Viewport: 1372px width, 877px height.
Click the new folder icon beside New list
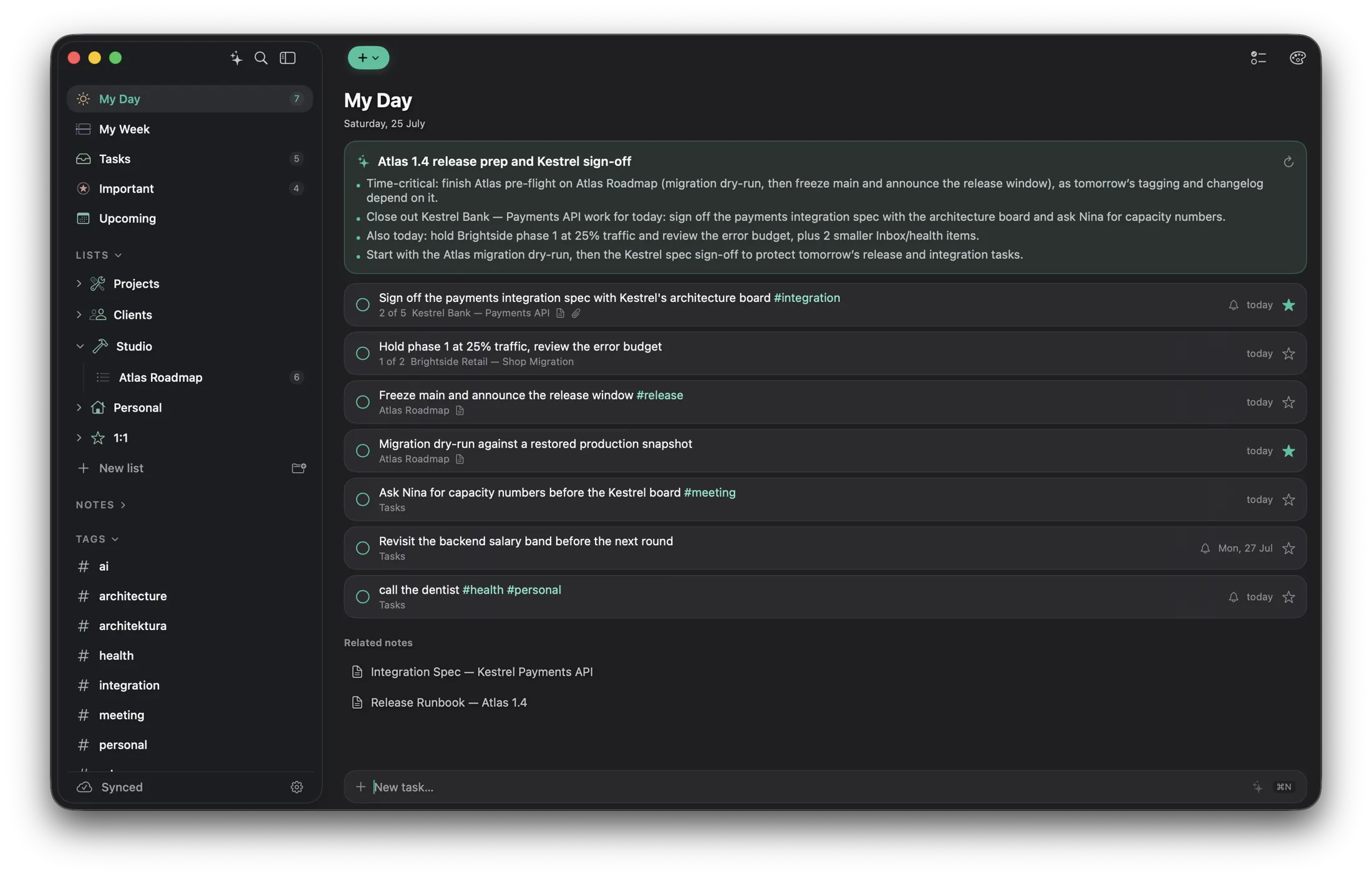point(299,468)
